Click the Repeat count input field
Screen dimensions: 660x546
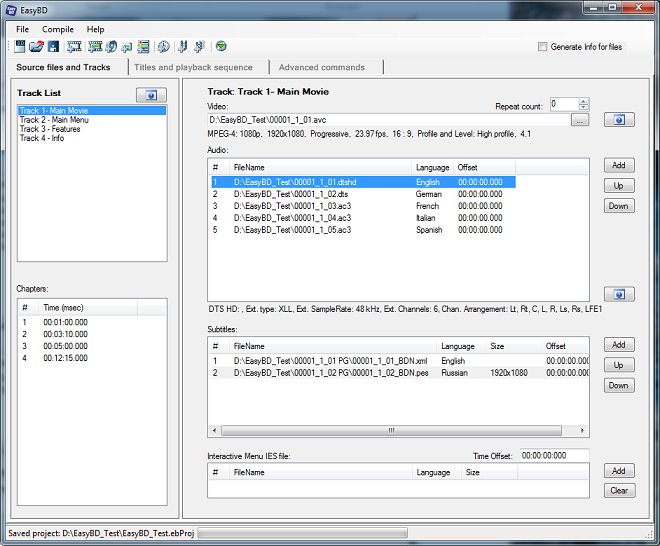pyautogui.click(x=564, y=104)
